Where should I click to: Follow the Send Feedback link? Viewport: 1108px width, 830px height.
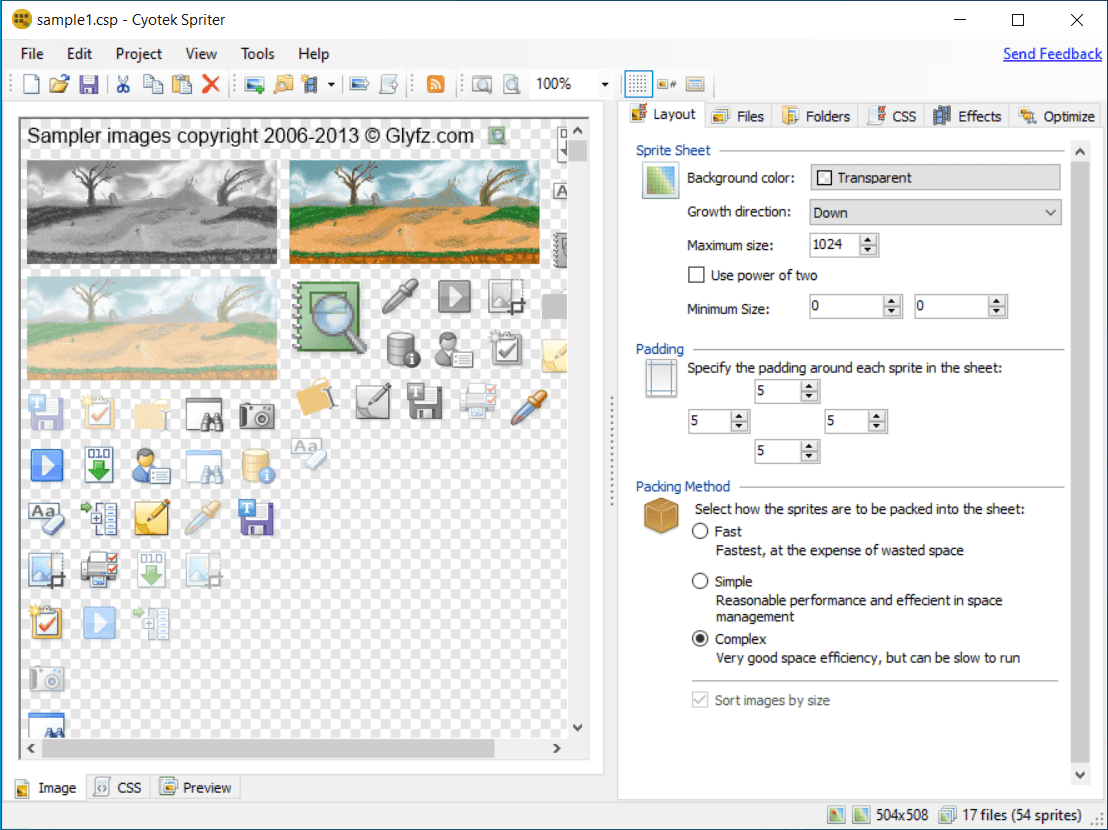click(x=1052, y=54)
